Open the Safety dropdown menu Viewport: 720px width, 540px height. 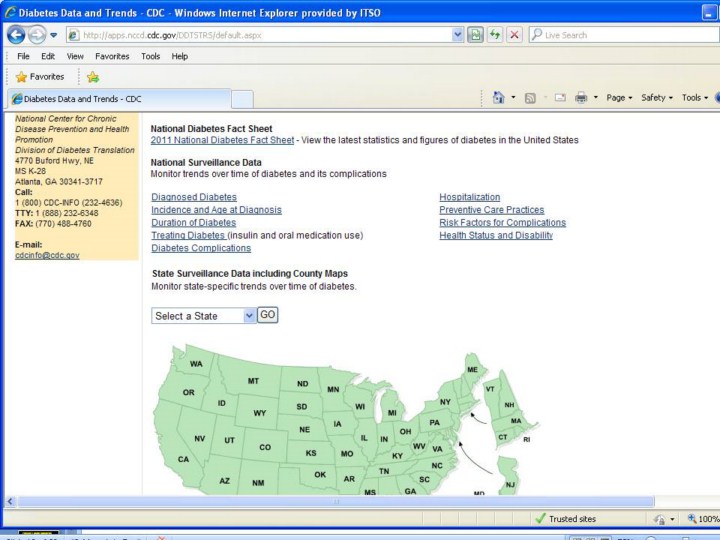point(656,97)
